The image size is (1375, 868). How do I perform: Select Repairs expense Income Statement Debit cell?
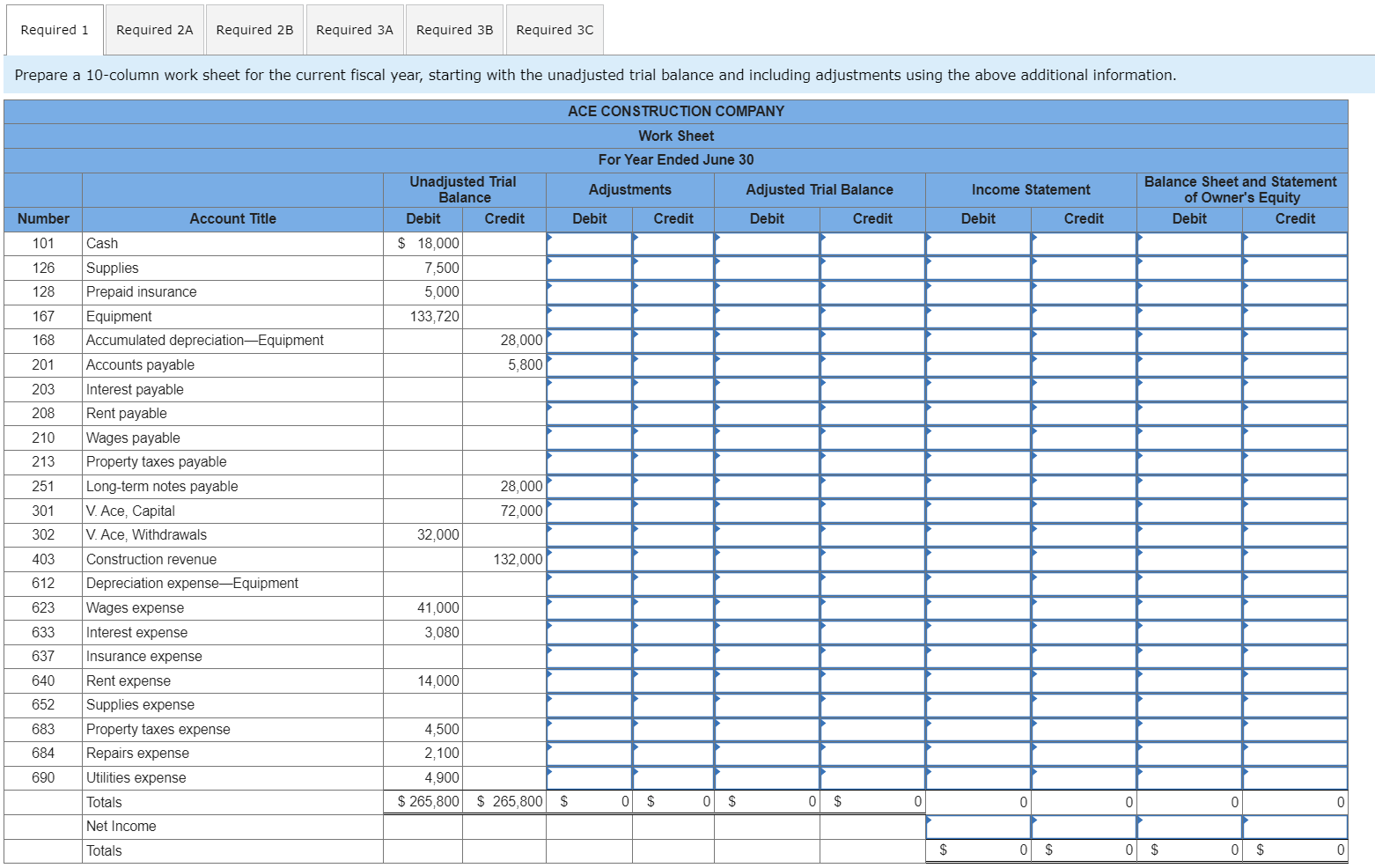979,754
